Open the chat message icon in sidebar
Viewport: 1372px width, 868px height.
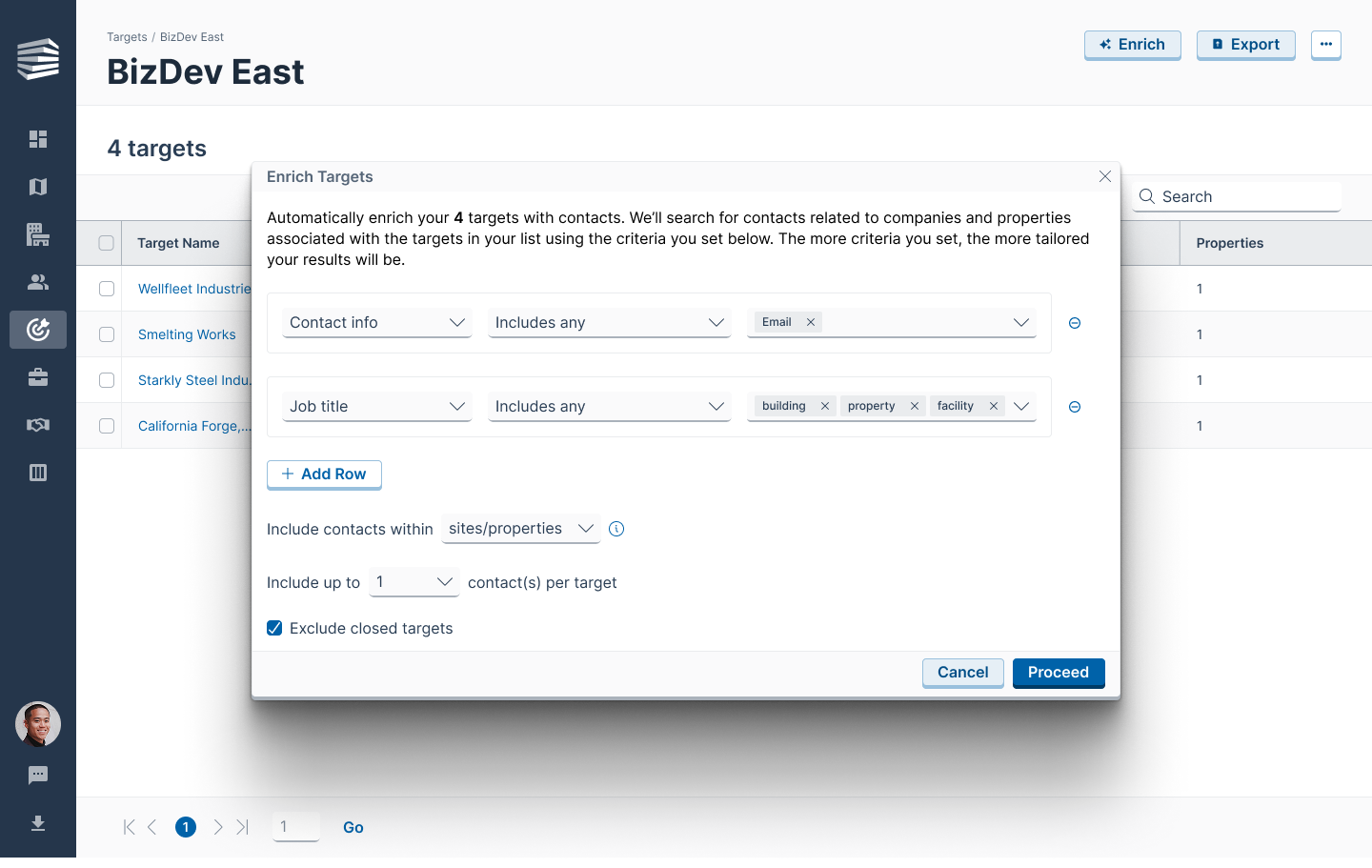pos(38,776)
